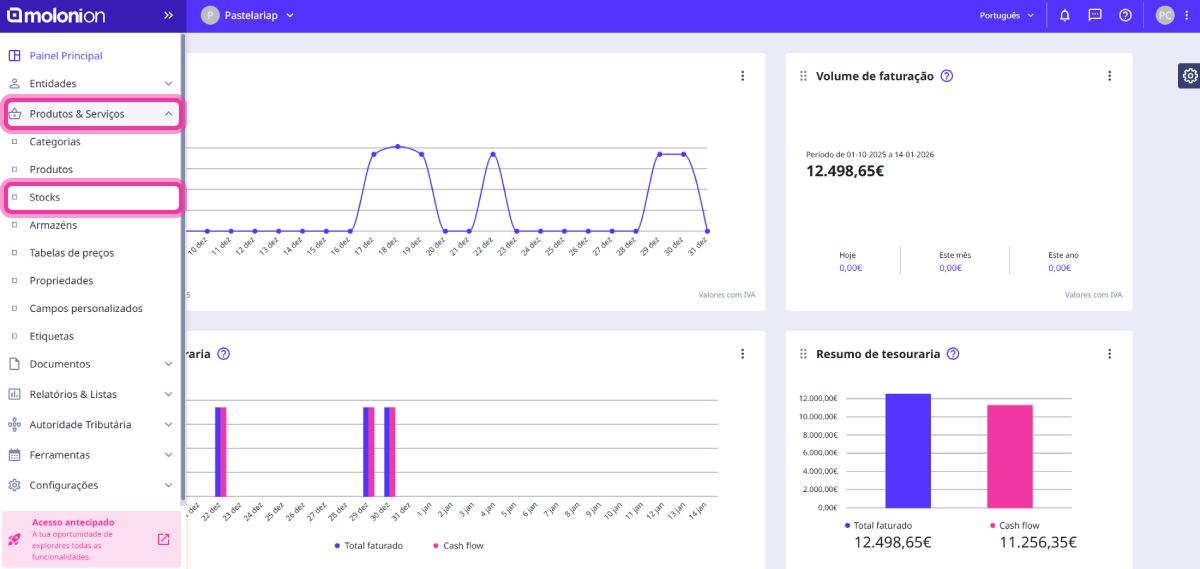Open the Português language dropdown
This screenshot has width=1200, height=569.
(x=1006, y=16)
